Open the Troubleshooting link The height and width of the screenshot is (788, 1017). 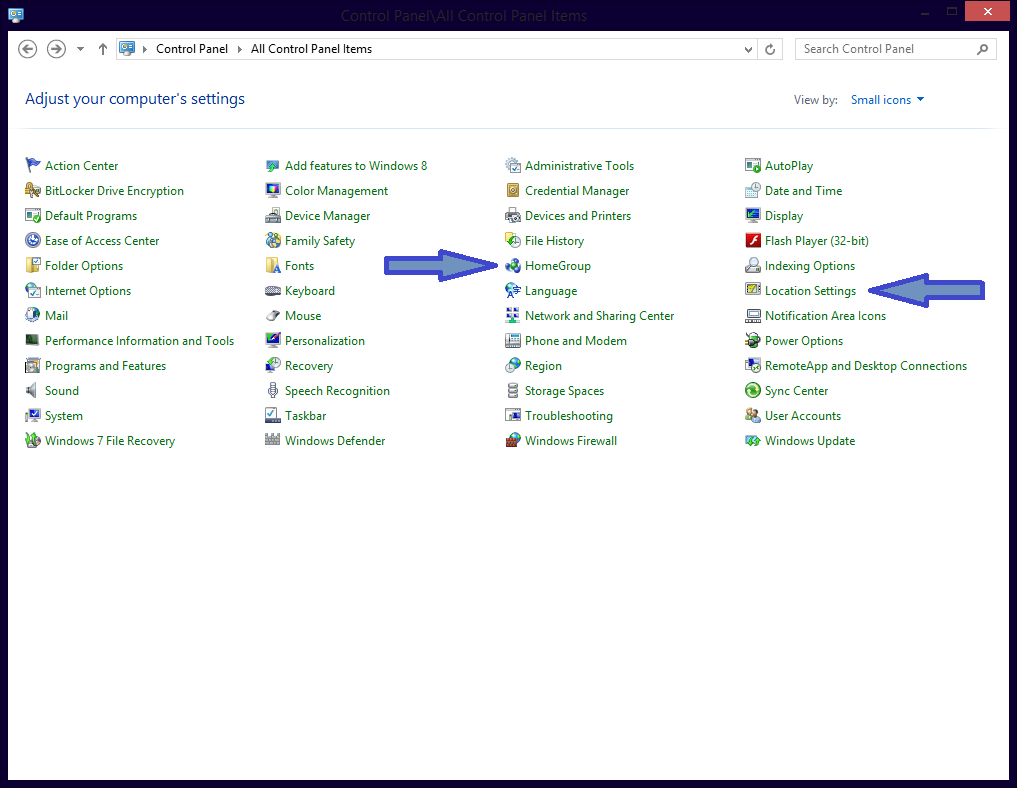point(569,416)
